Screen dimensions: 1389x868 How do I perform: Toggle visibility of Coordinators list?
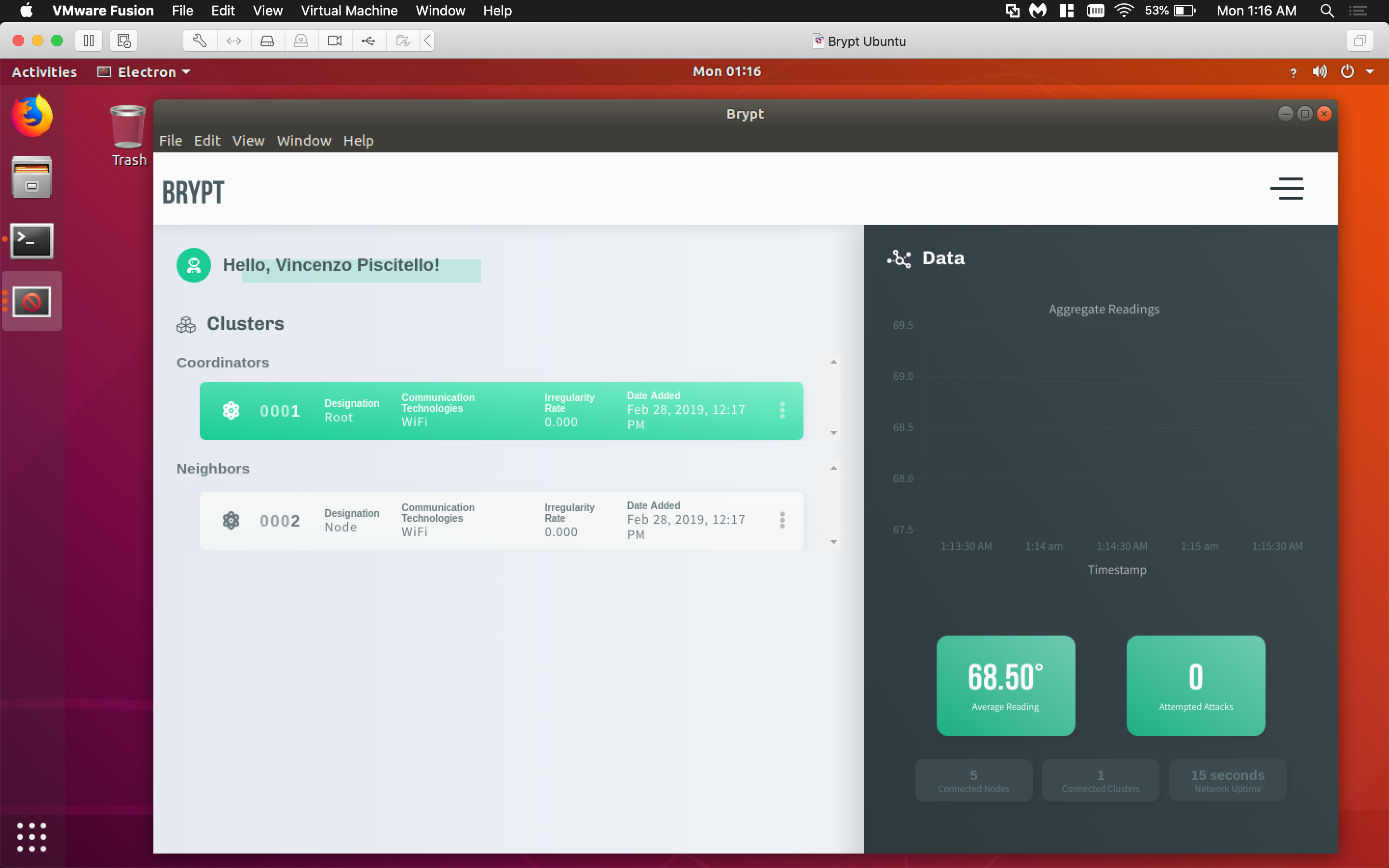click(x=834, y=361)
